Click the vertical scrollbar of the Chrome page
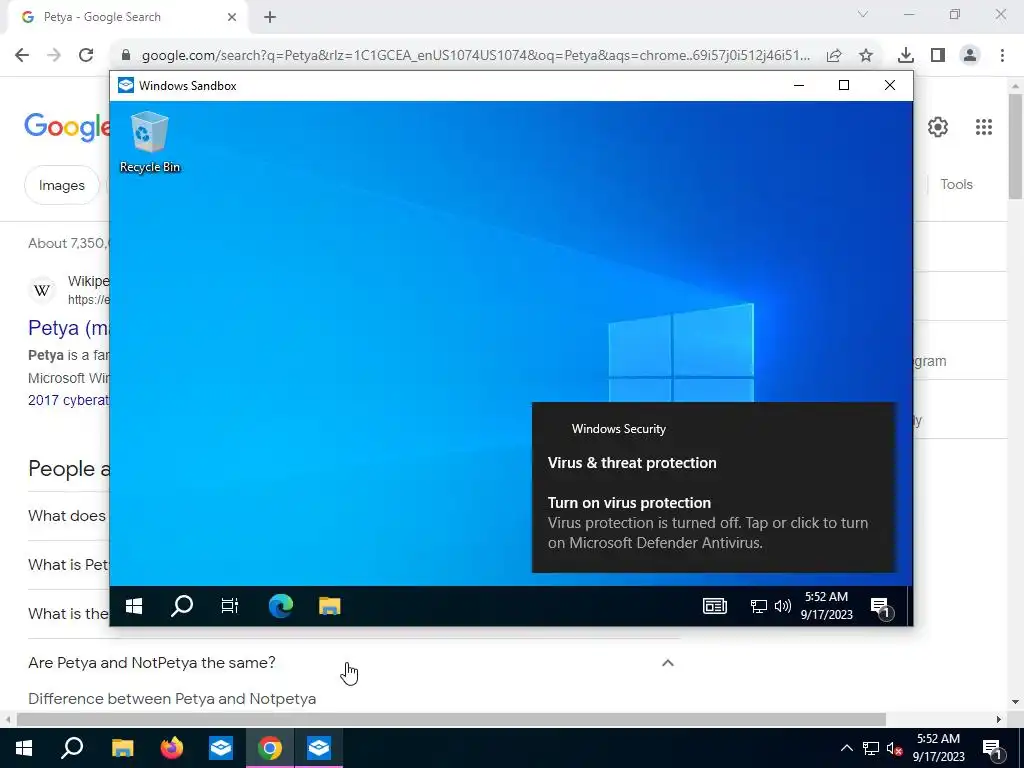The width and height of the screenshot is (1024, 768). [x=1015, y=146]
